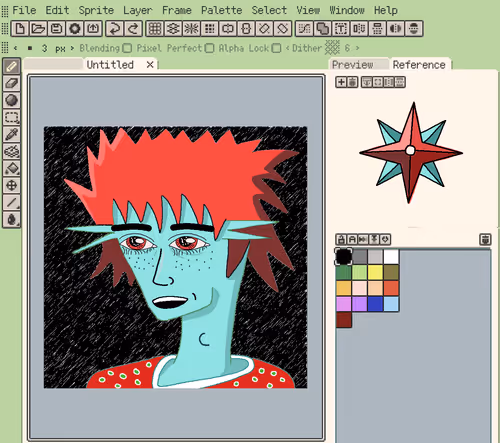Select the Line drawing tool
The height and width of the screenshot is (443, 500).
(x=12, y=202)
